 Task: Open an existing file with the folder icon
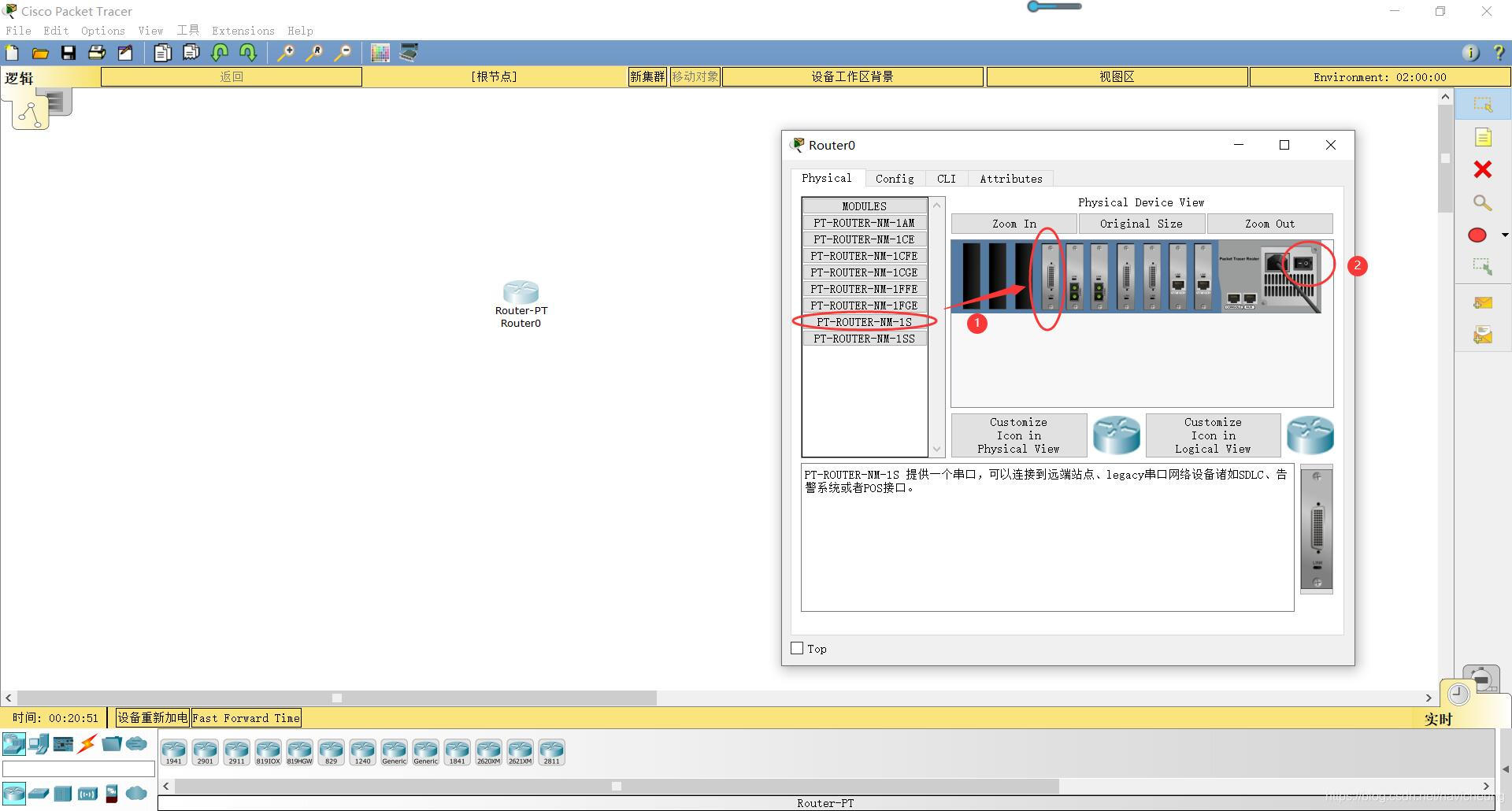coord(40,53)
